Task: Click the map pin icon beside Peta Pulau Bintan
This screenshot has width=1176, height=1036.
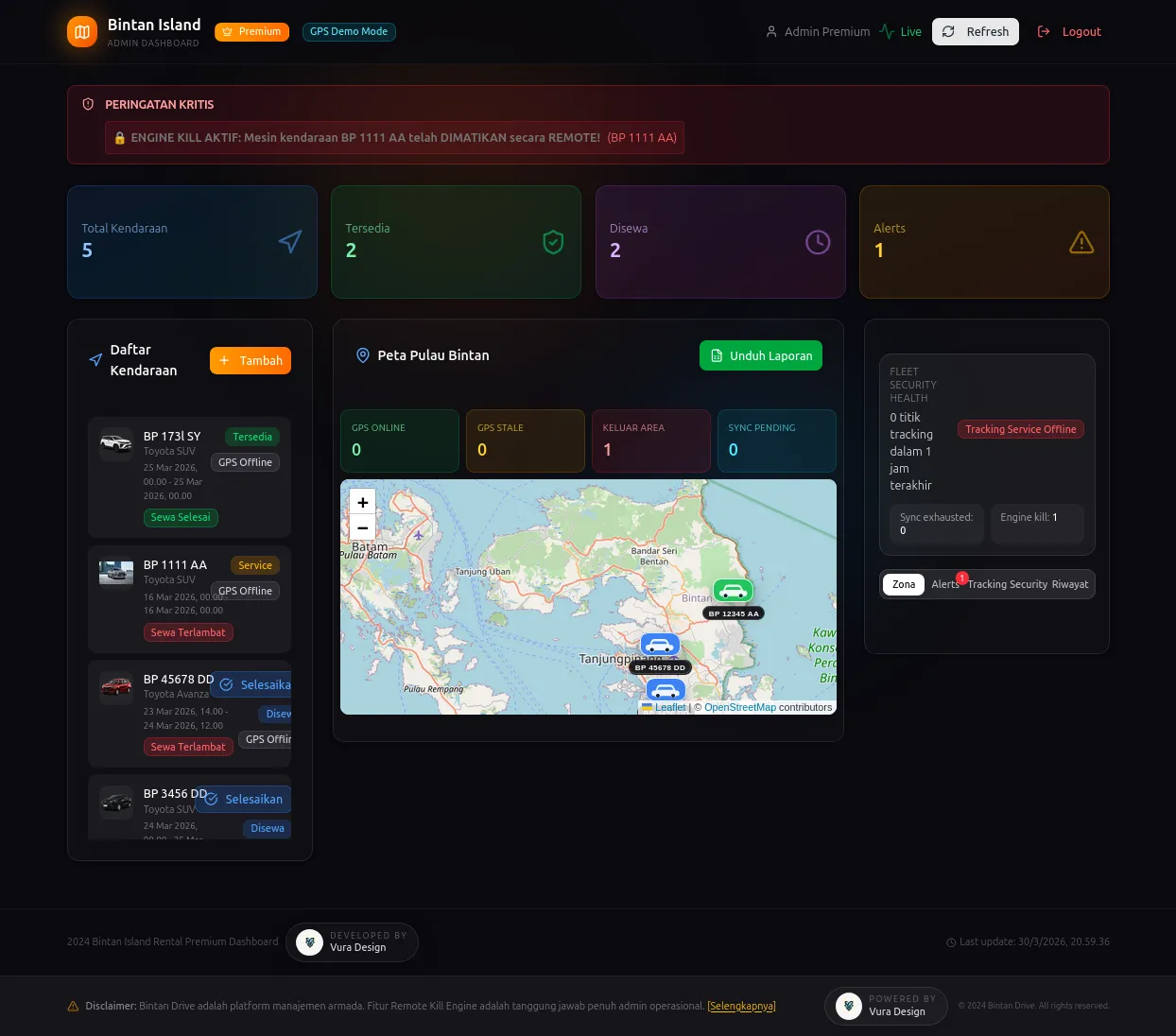Action: click(363, 355)
